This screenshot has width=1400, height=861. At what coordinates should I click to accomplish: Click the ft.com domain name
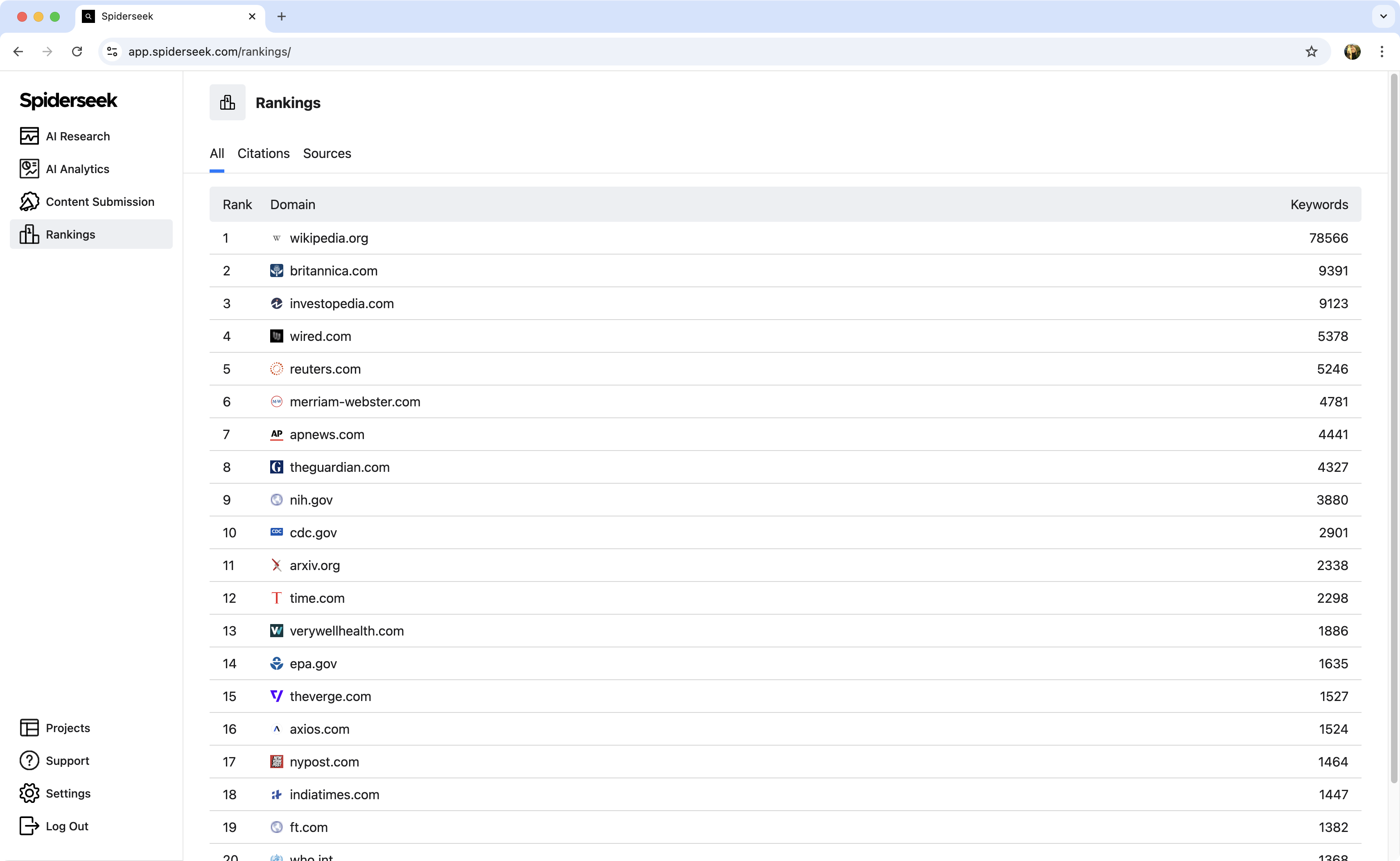(309, 827)
